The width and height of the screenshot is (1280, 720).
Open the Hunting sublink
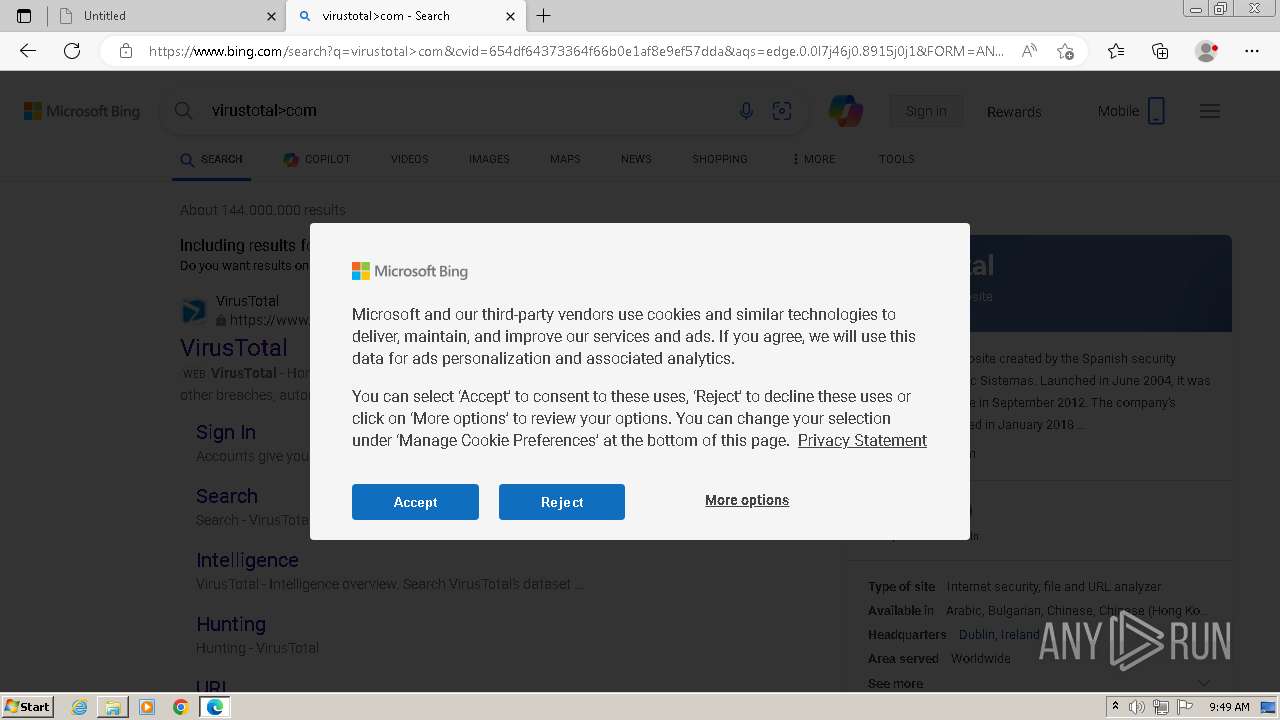(x=231, y=624)
